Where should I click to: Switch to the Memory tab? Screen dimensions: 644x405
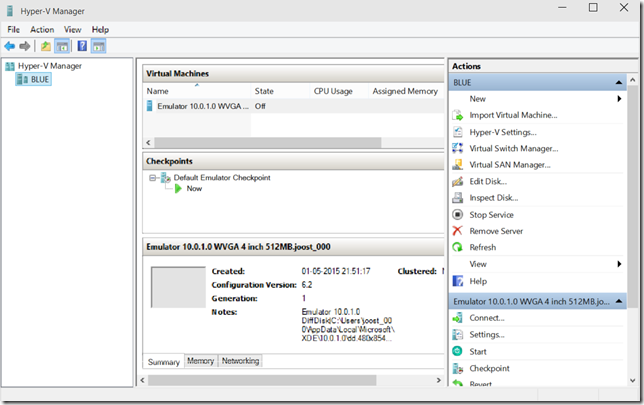pyautogui.click(x=200, y=361)
